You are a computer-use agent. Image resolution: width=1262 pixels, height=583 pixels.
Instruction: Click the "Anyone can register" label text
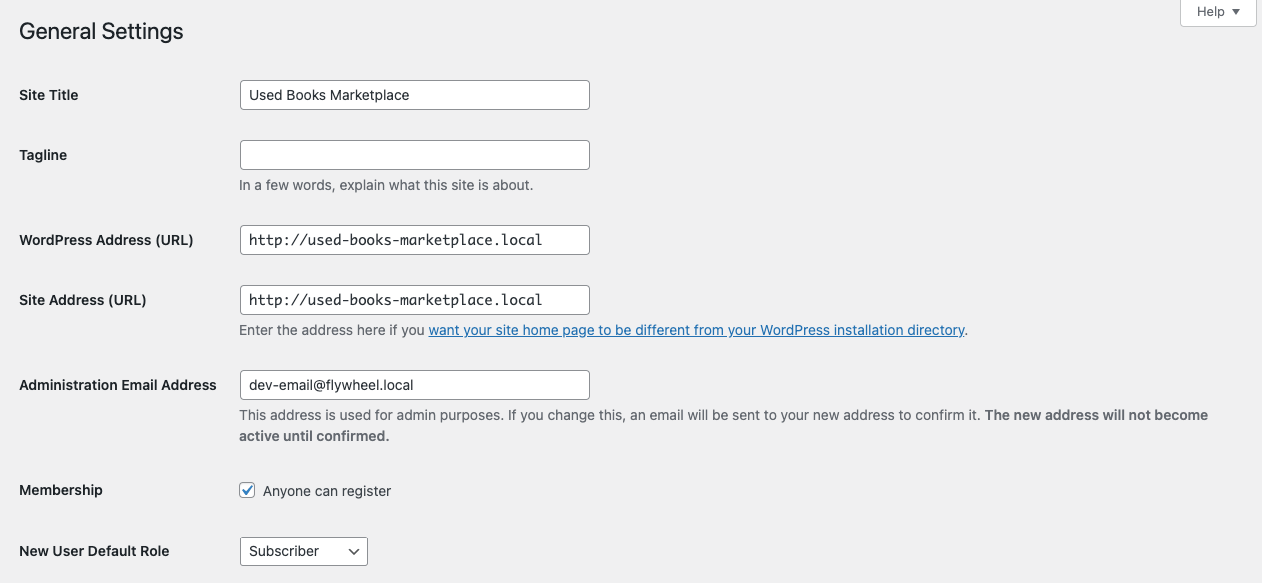click(x=326, y=491)
